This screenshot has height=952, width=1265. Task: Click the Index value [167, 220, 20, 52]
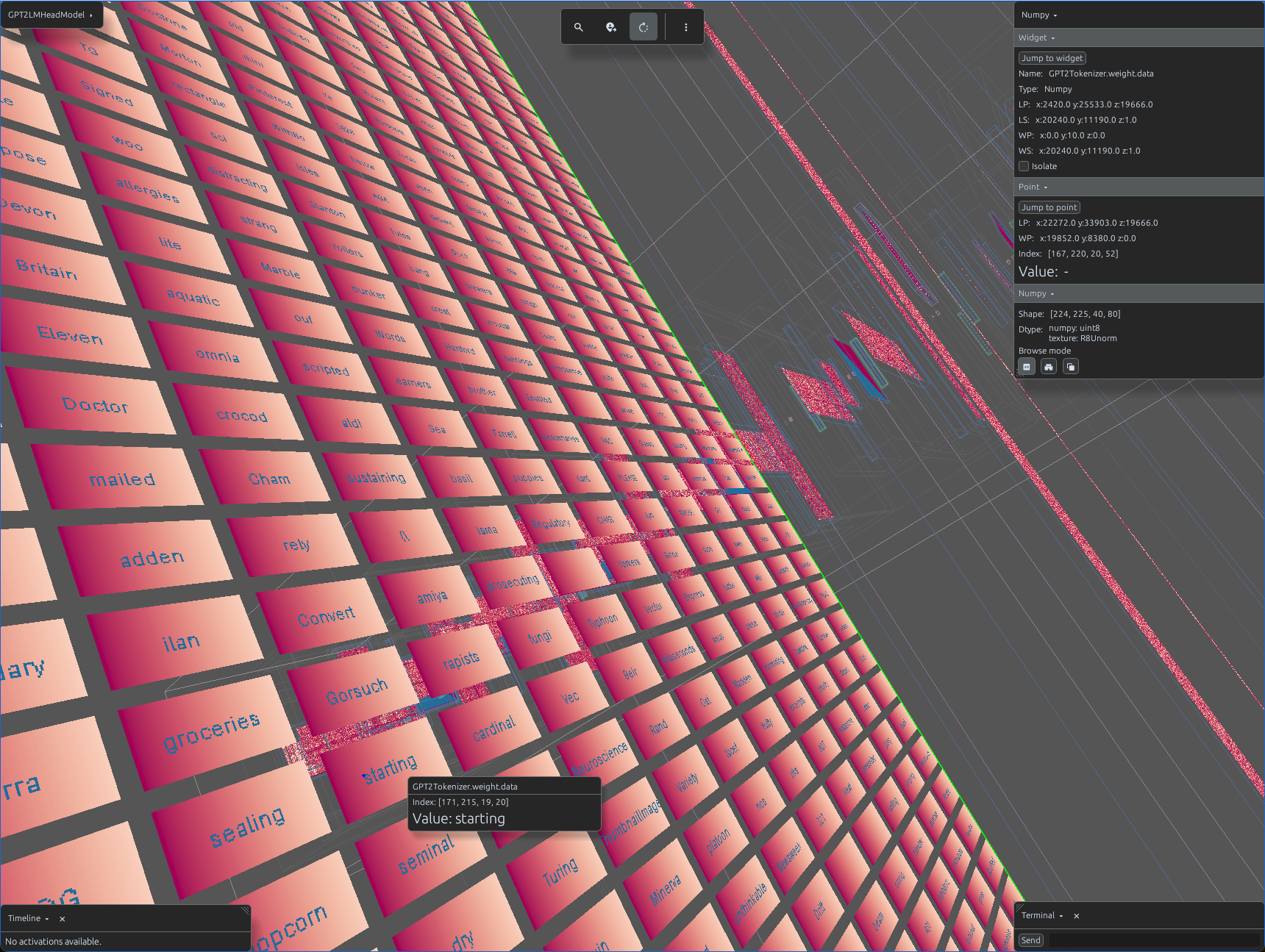[1083, 254]
